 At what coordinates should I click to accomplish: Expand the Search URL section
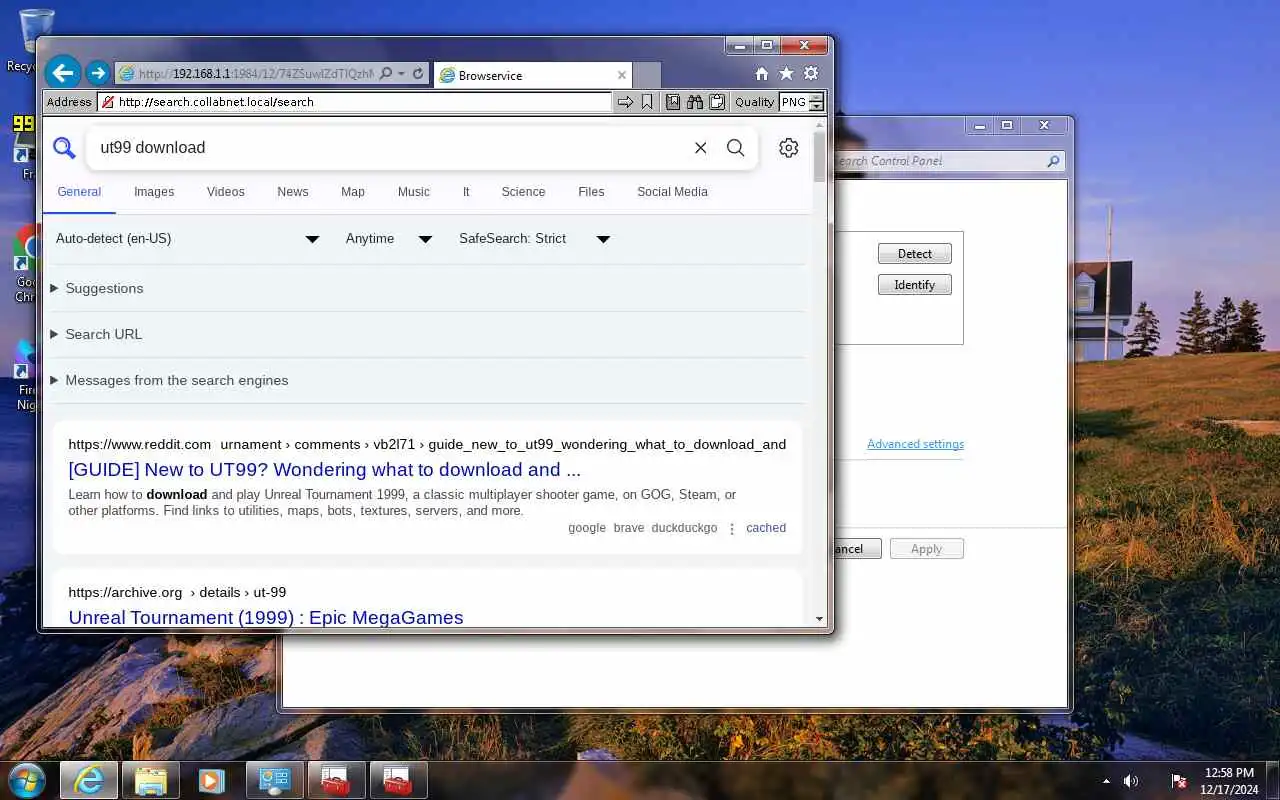pos(96,334)
